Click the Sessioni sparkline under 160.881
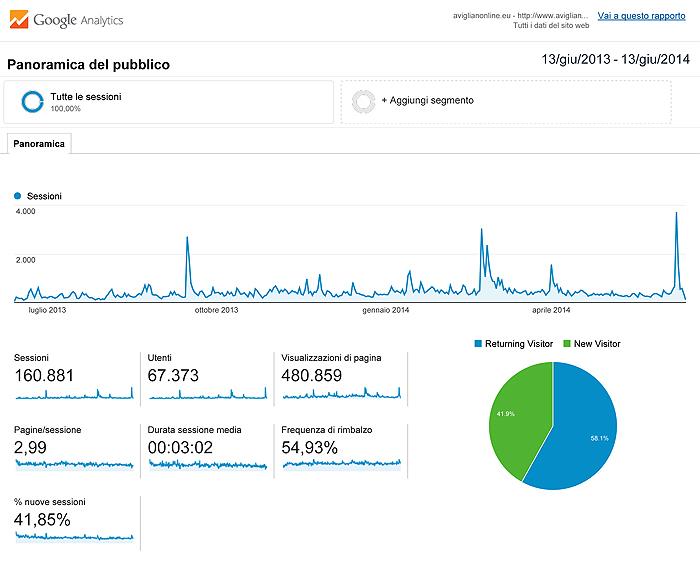 click(x=74, y=395)
